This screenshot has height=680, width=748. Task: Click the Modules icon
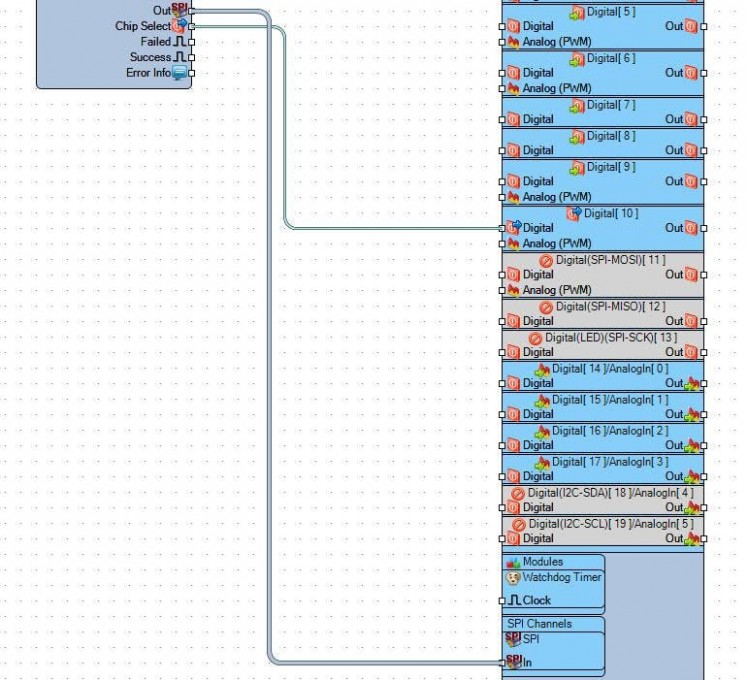tap(513, 563)
